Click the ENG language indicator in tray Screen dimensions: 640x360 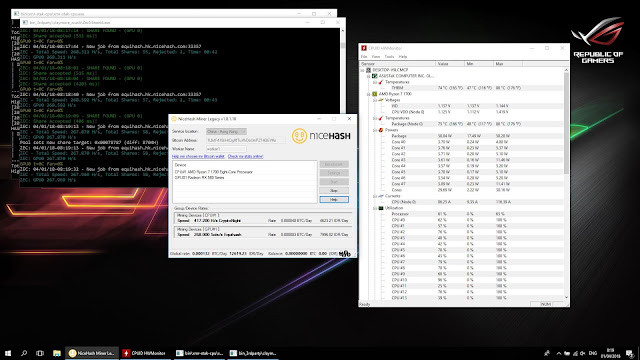pyautogui.click(x=593, y=353)
